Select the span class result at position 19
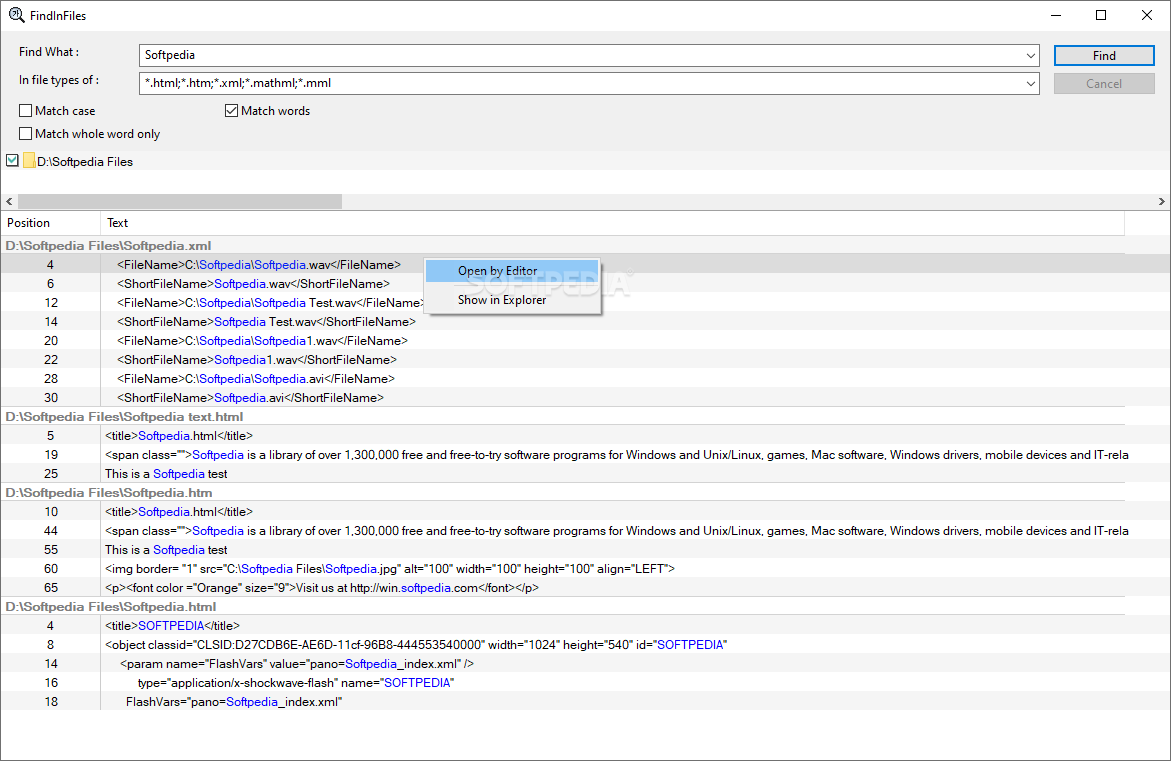The height and width of the screenshot is (761, 1171). coord(586,455)
